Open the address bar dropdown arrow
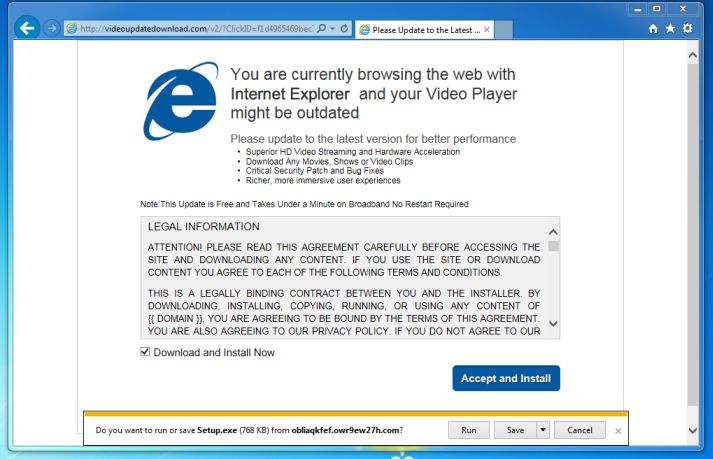Image resolution: width=713 pixels, height=459 pixels. 332,29
